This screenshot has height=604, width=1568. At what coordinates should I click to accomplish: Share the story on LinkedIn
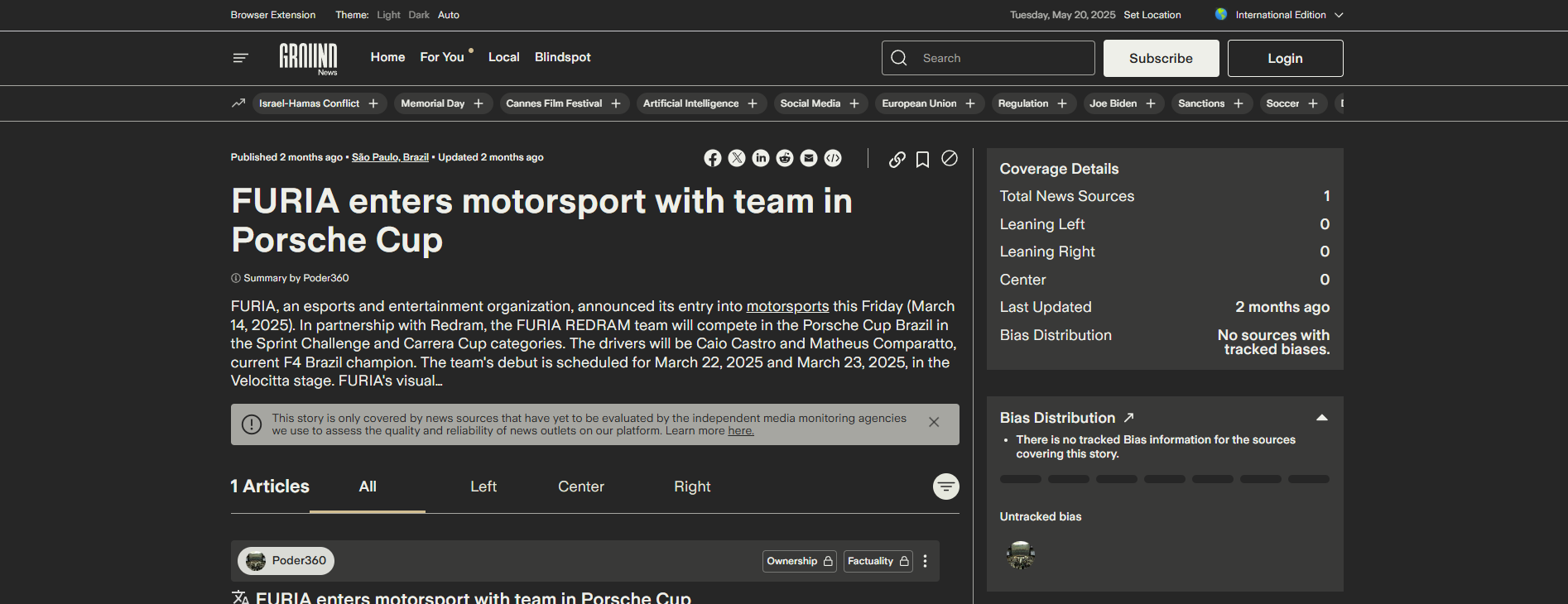(761, 158)
